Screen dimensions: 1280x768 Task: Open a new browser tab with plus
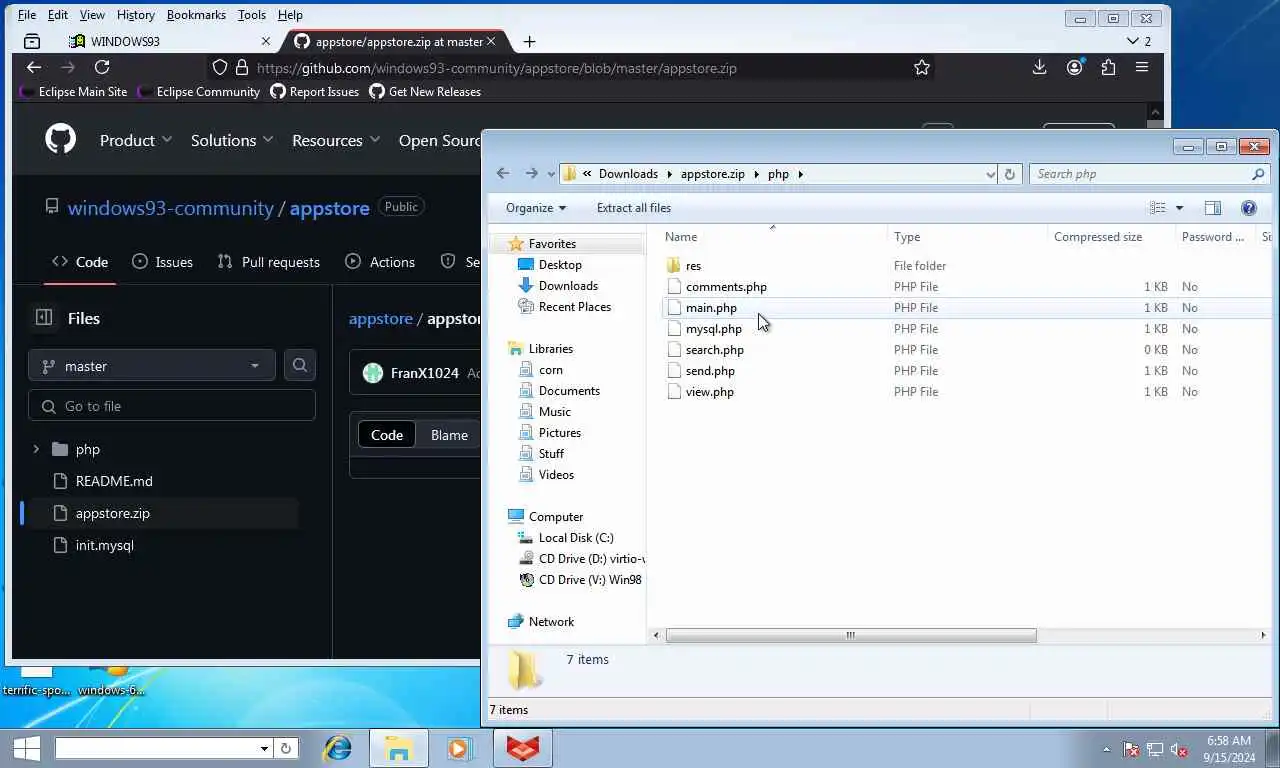(x=529, y=41)
